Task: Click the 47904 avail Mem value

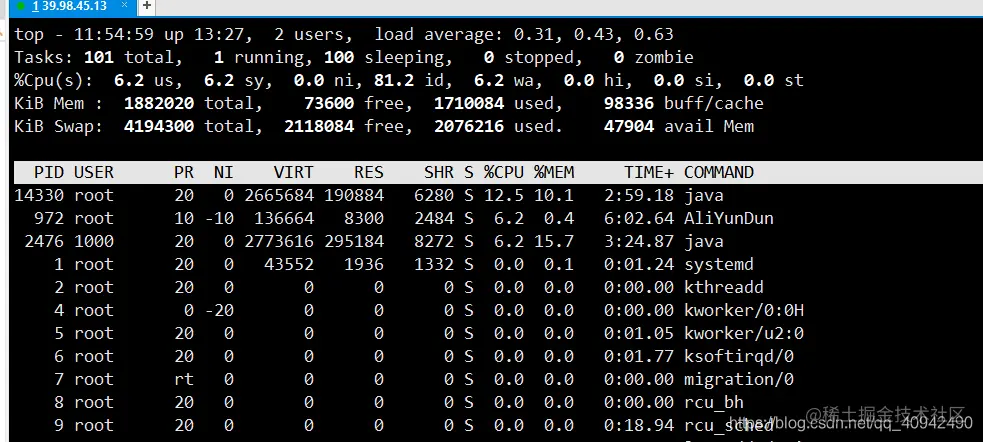Action: (629, 127)
